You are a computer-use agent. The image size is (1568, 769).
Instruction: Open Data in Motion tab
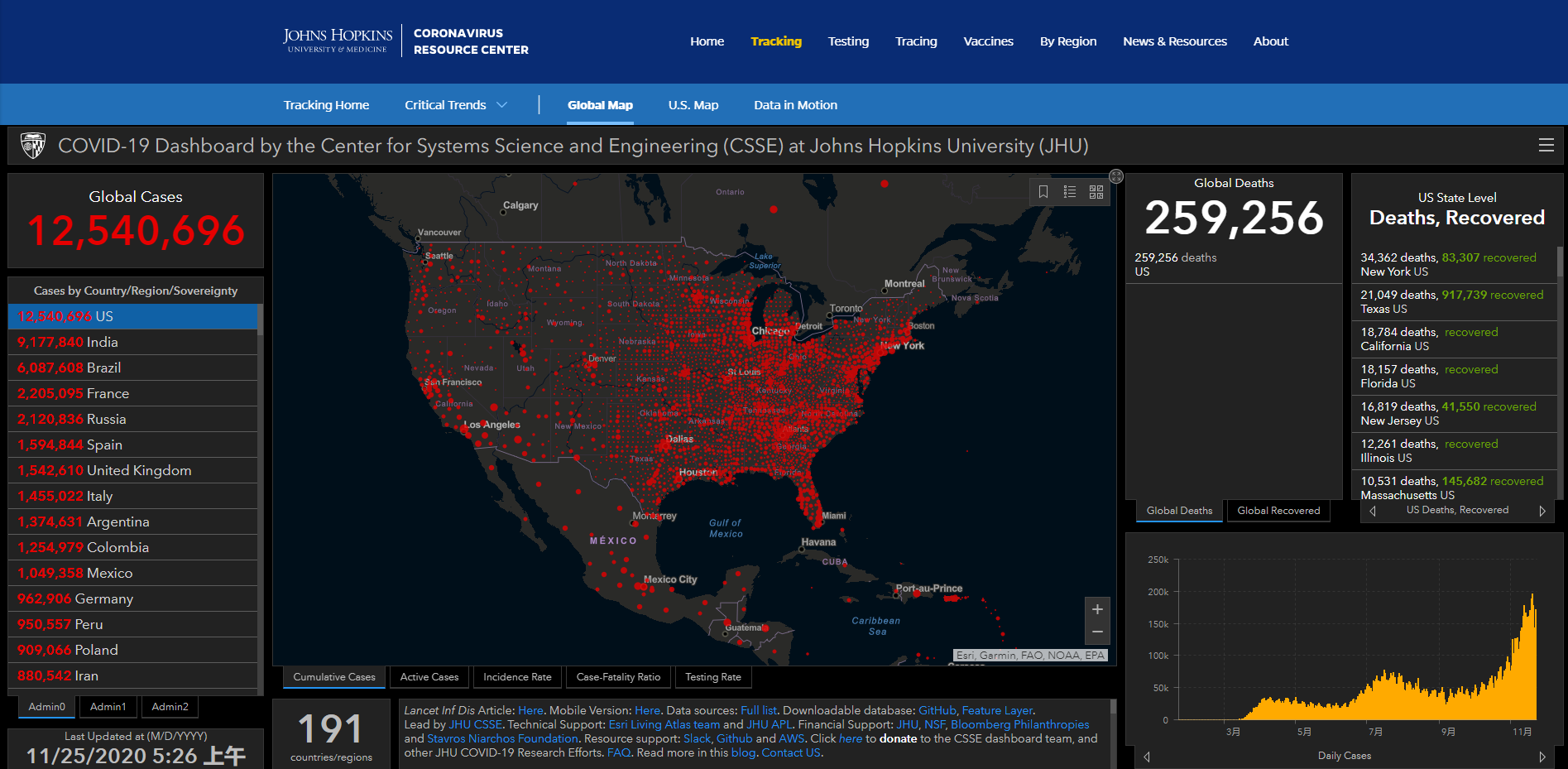pyautogui.click(x=795, y=105)
